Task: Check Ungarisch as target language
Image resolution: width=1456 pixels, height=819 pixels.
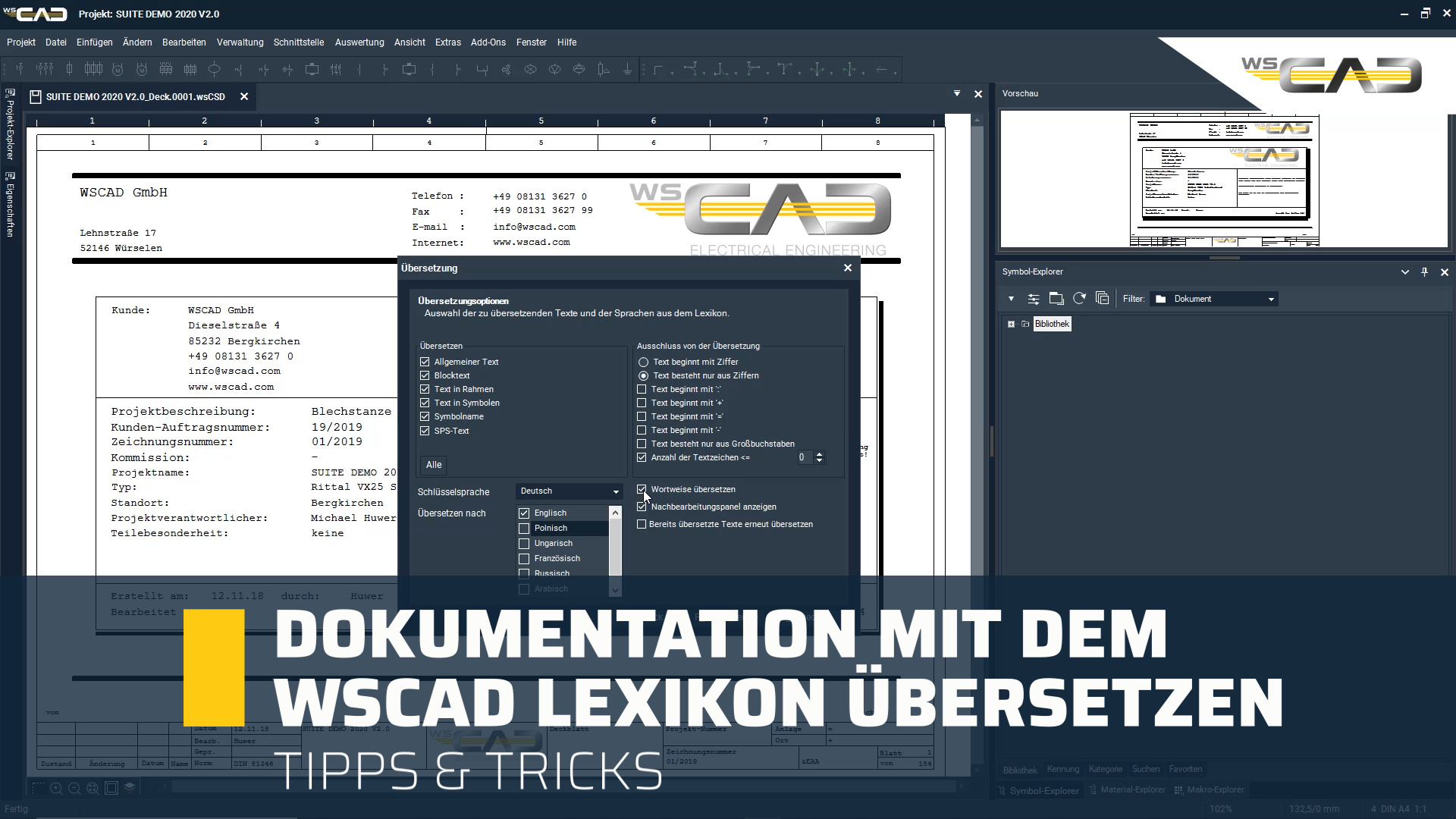Action: [x=523, y=544]
